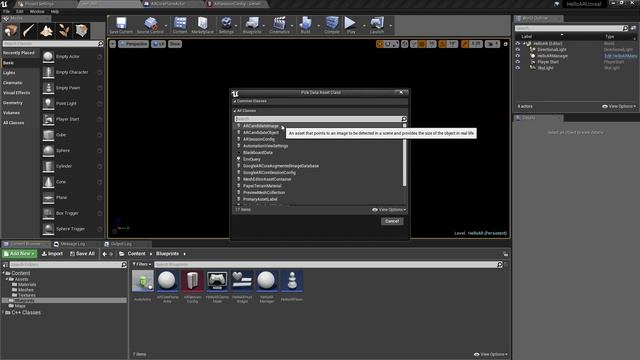Expand the C++ Classes tree node
Image resolution: width=640 pixels, height=360 pixels.
point(3,313)
